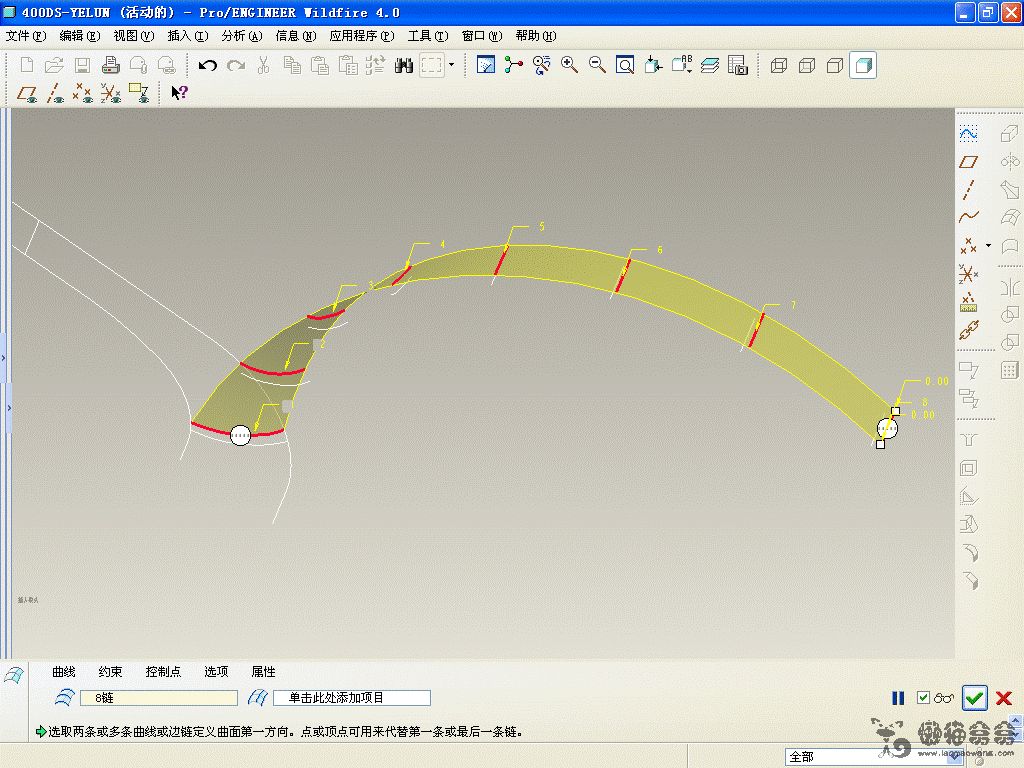Open the 曲线 dashboard tab
Image resolution: width=1024 pixels, height=768 pixels.
point(64,672)
